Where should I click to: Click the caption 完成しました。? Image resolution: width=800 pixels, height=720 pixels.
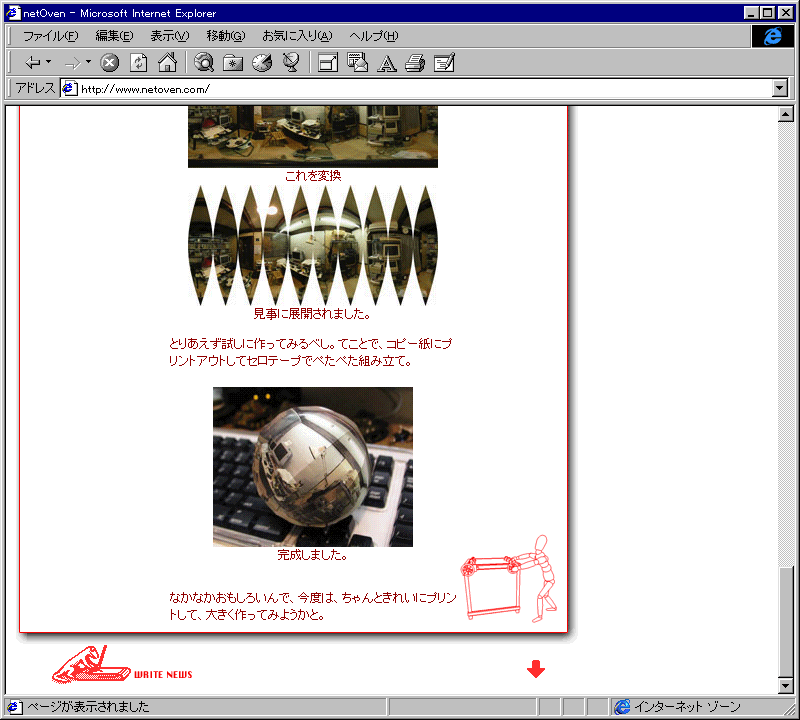point(312,554)
